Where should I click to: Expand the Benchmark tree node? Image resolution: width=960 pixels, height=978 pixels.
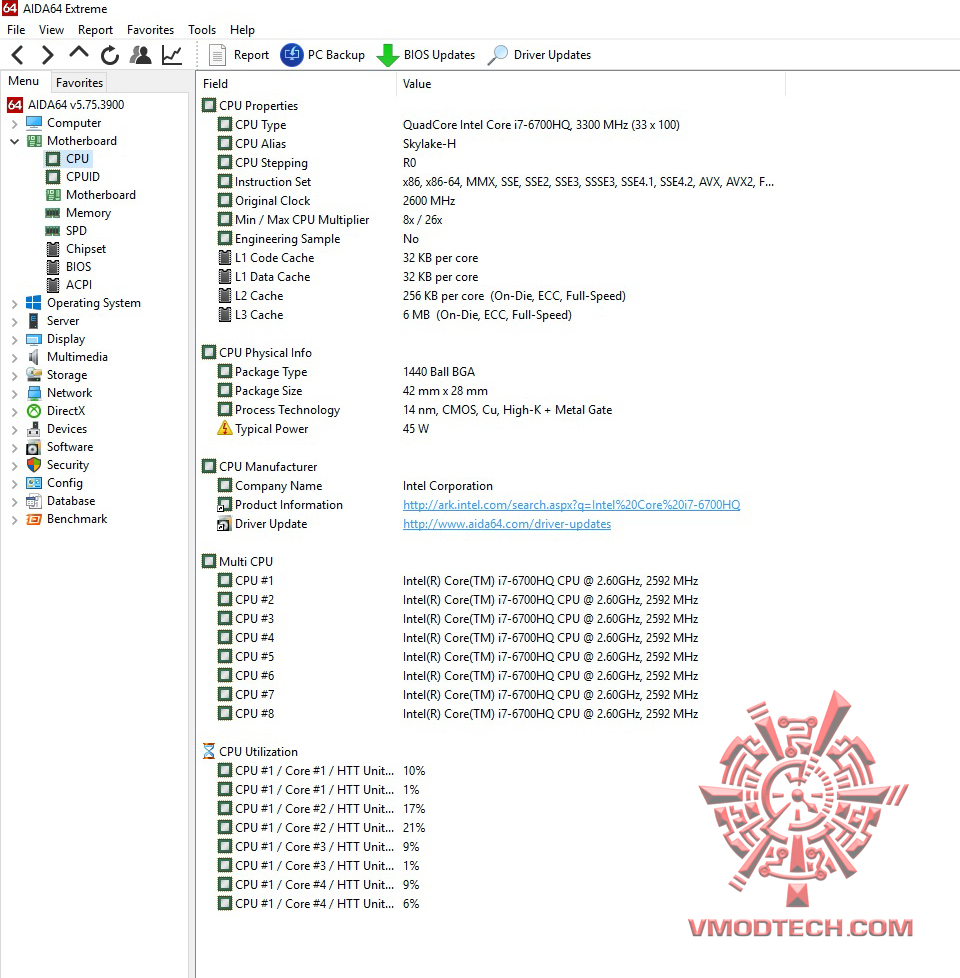[14, 520]
